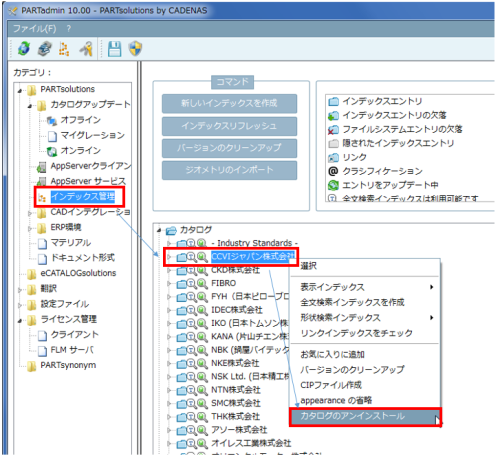The height and width of the screenshot is (456, 500).
Task: Click the ファイルシステムエントリの欠落 legend icon
Action: 333,129
